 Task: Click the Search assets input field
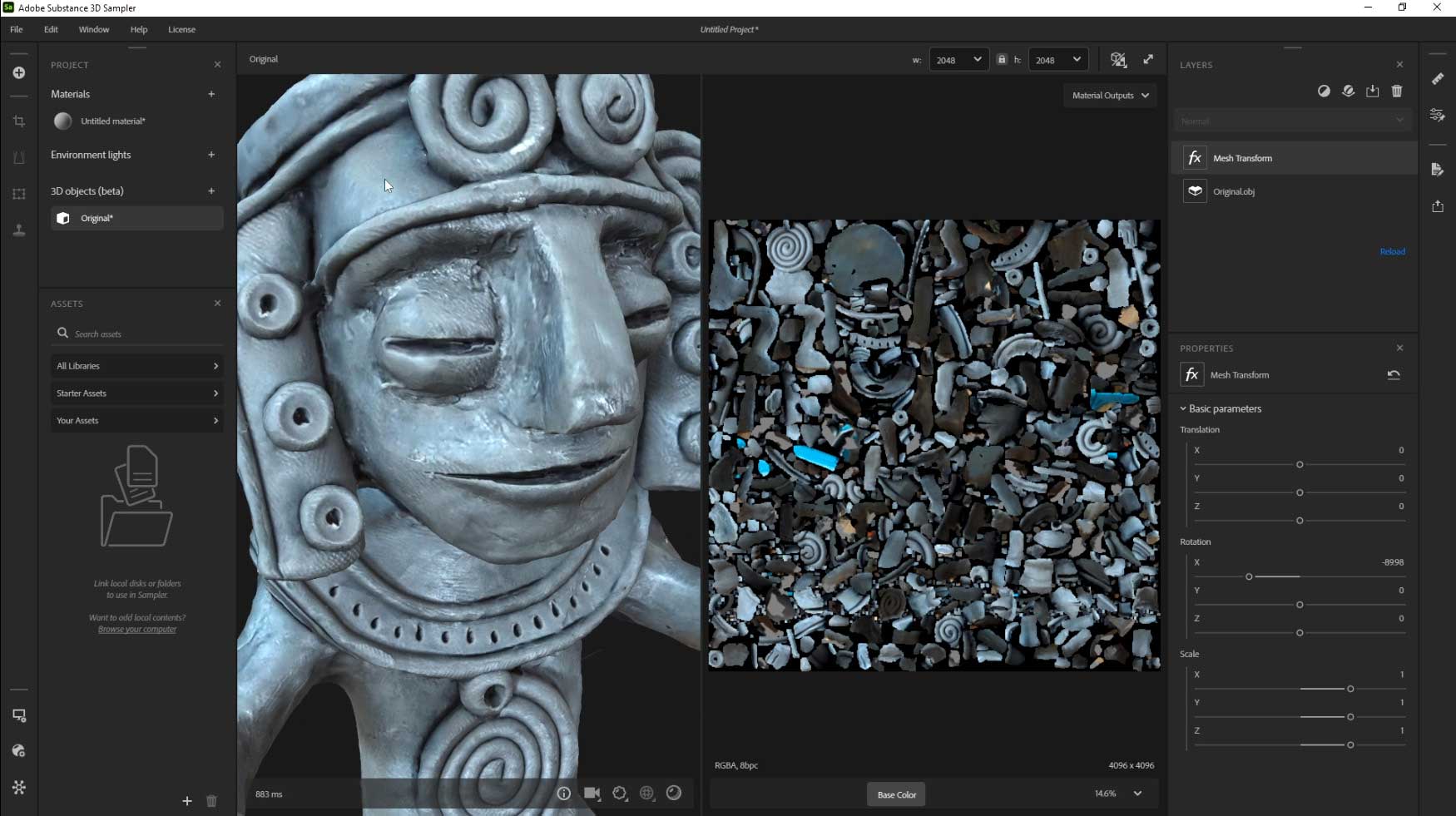(x=137, y=334)
